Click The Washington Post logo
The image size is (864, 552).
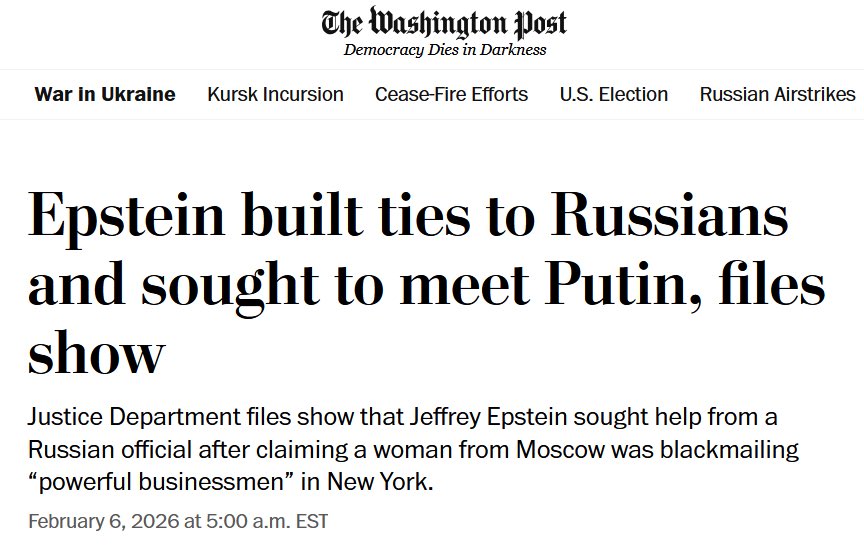pos(445,22)
